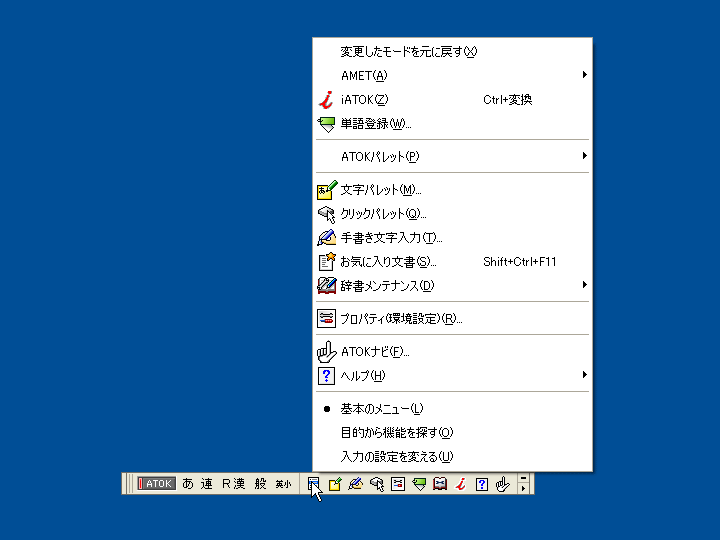Select お気に入り文書(S)... menu item
The height and width of the screenshot is (540, 720).
coord(452,262)
